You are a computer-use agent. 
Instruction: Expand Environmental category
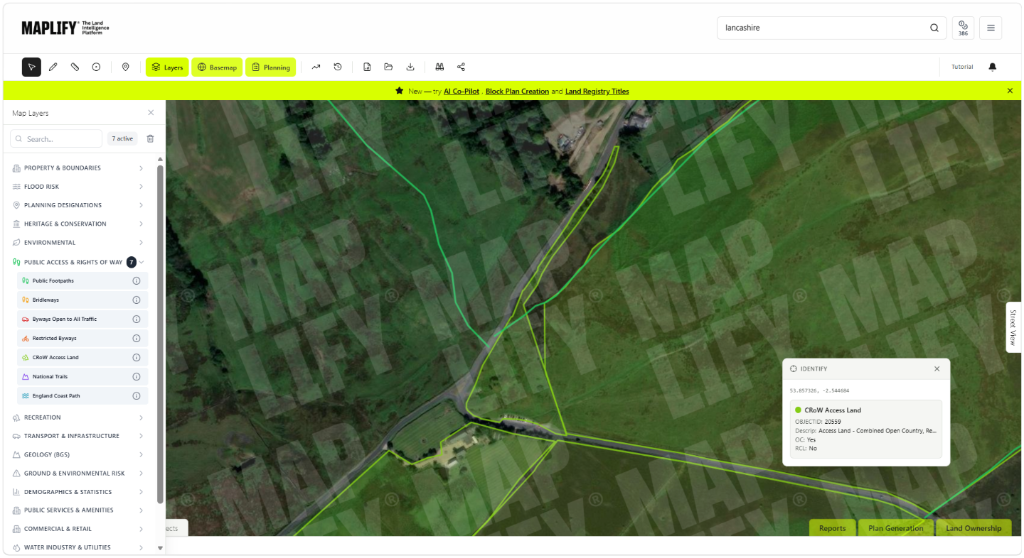point(78,242)
